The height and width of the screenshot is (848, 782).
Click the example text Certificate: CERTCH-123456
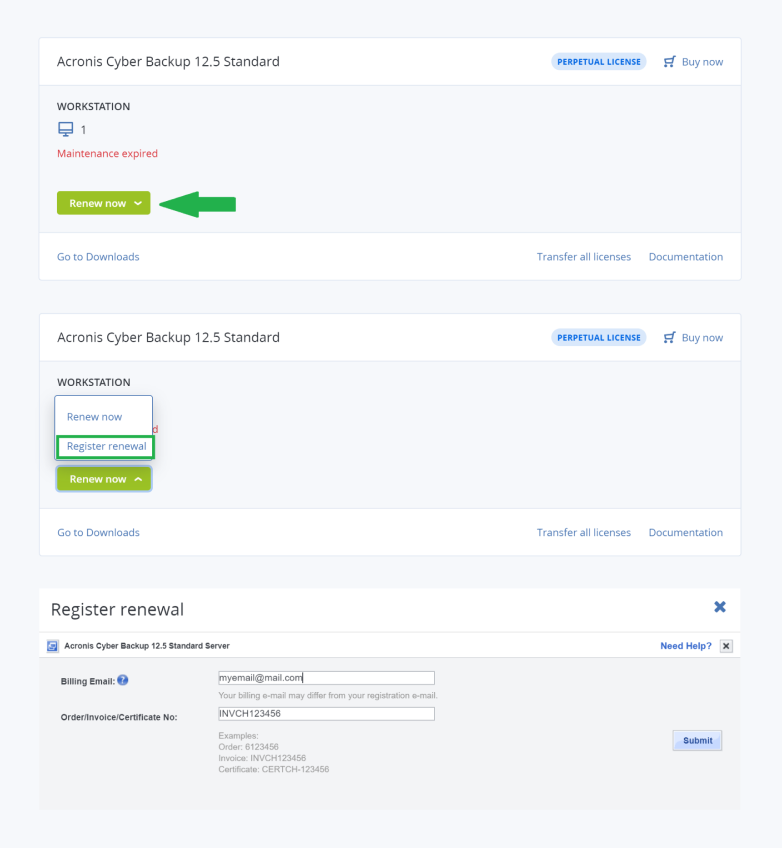274,770
